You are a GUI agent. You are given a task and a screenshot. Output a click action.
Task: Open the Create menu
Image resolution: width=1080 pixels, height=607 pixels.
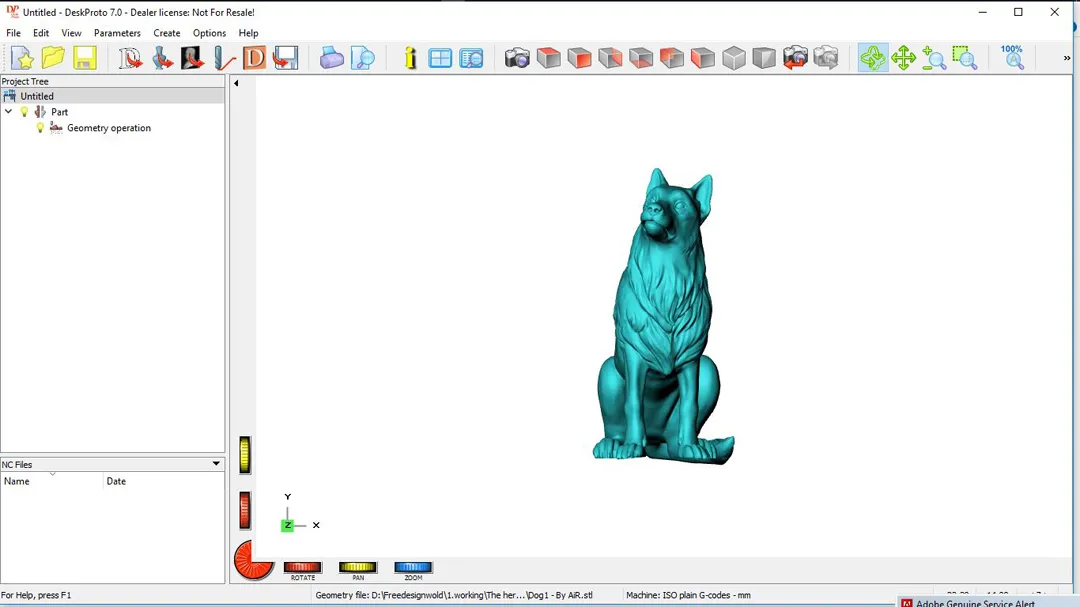[x=167, y=33]
